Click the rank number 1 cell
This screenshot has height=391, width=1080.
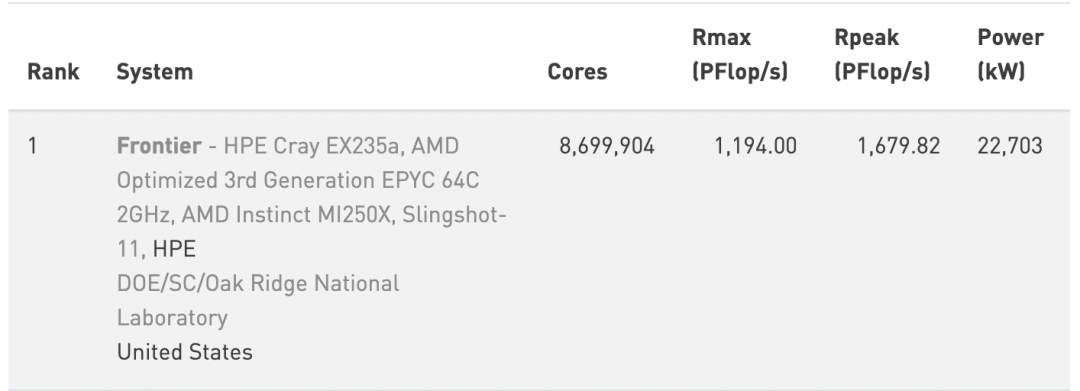pos(32,146)
